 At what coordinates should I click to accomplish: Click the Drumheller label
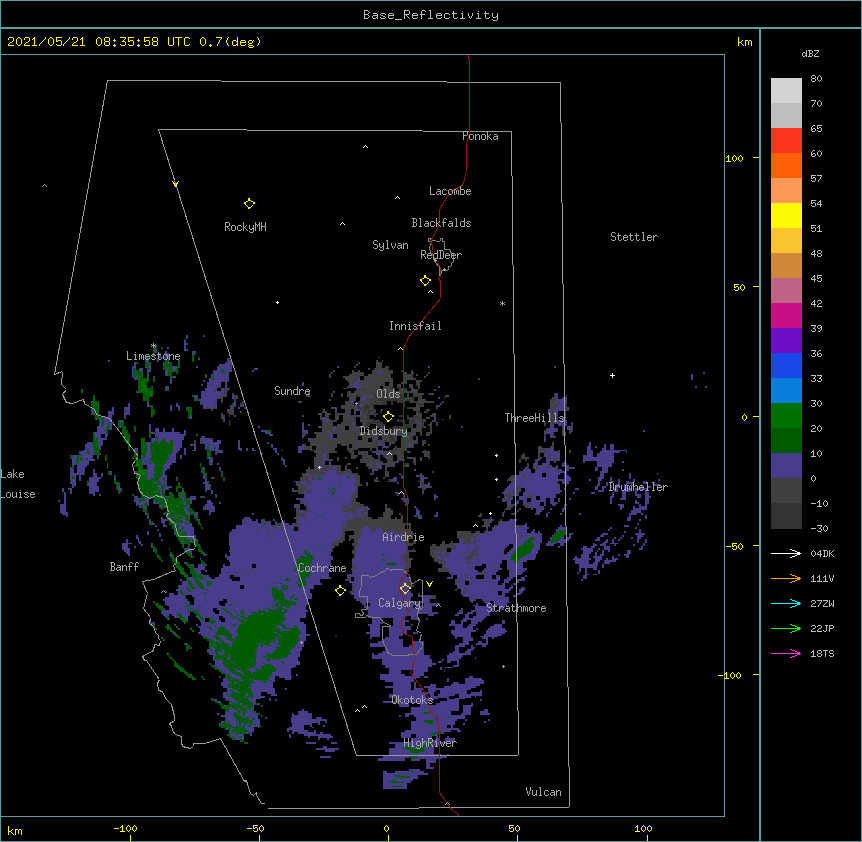click(x=638, y=487)
